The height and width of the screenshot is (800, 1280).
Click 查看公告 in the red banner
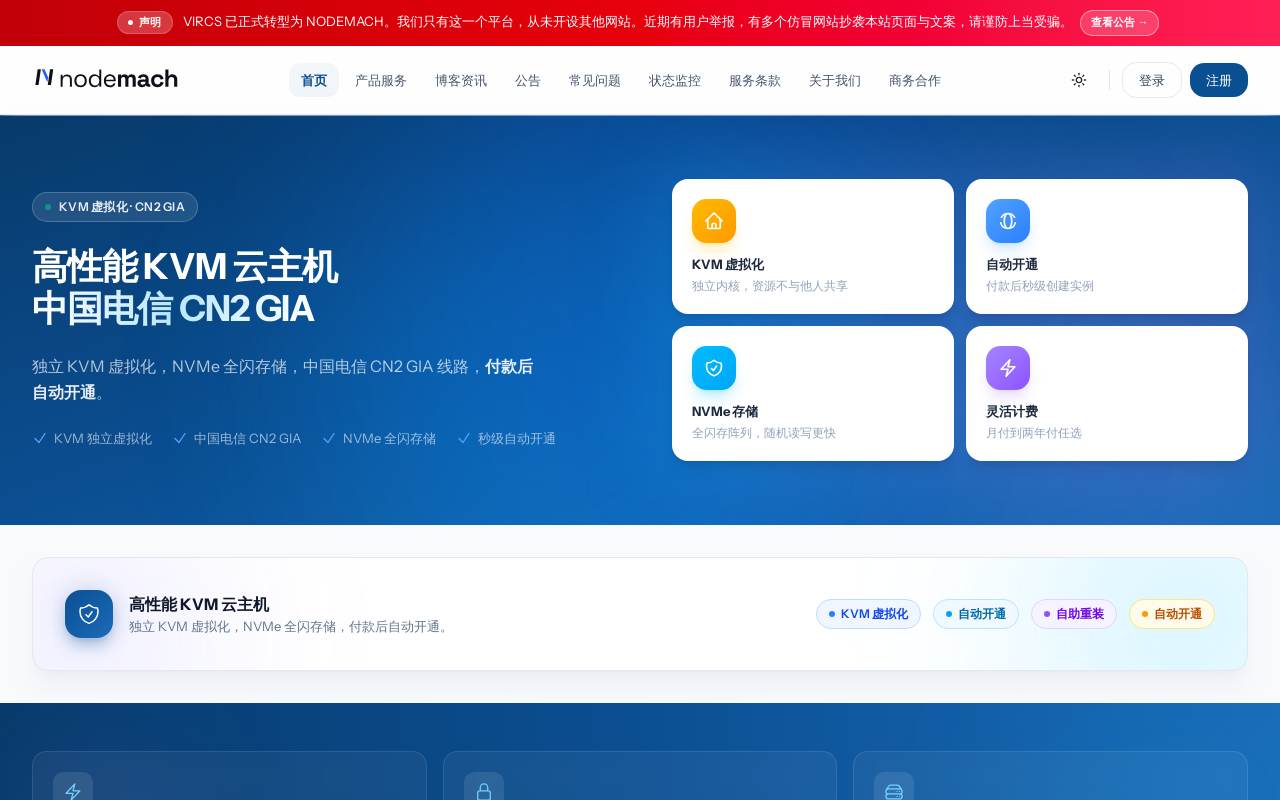tap(1119, 22)
